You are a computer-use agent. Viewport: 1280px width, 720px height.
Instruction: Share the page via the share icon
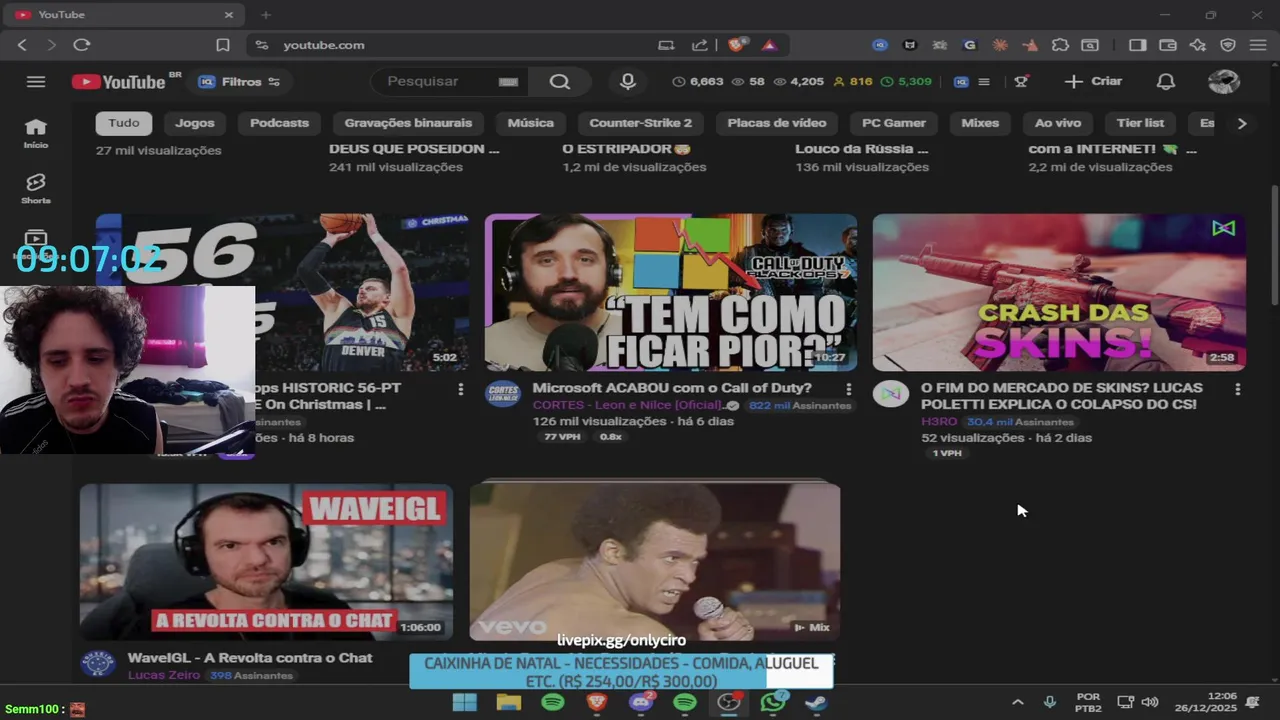[x=700, y=45]
